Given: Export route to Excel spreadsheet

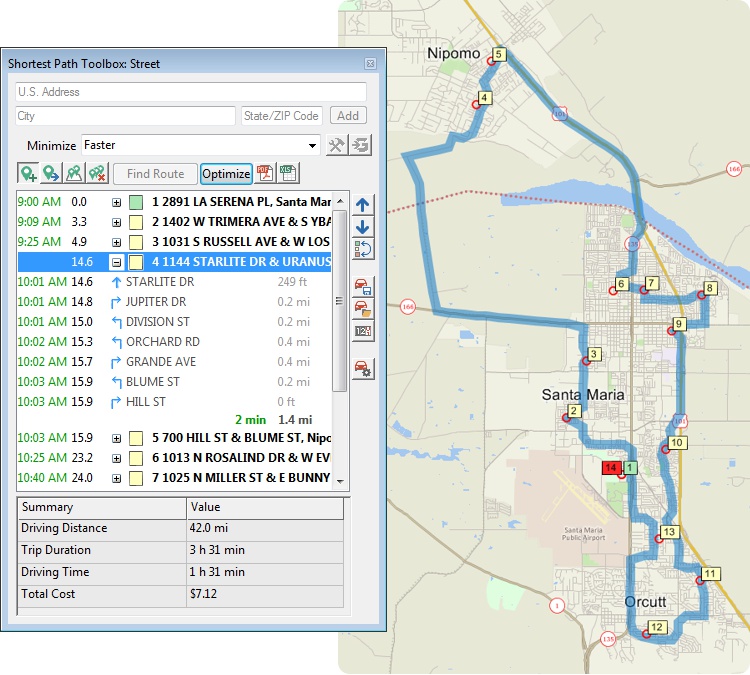Looking at the screenshot, I should (288, 174).
